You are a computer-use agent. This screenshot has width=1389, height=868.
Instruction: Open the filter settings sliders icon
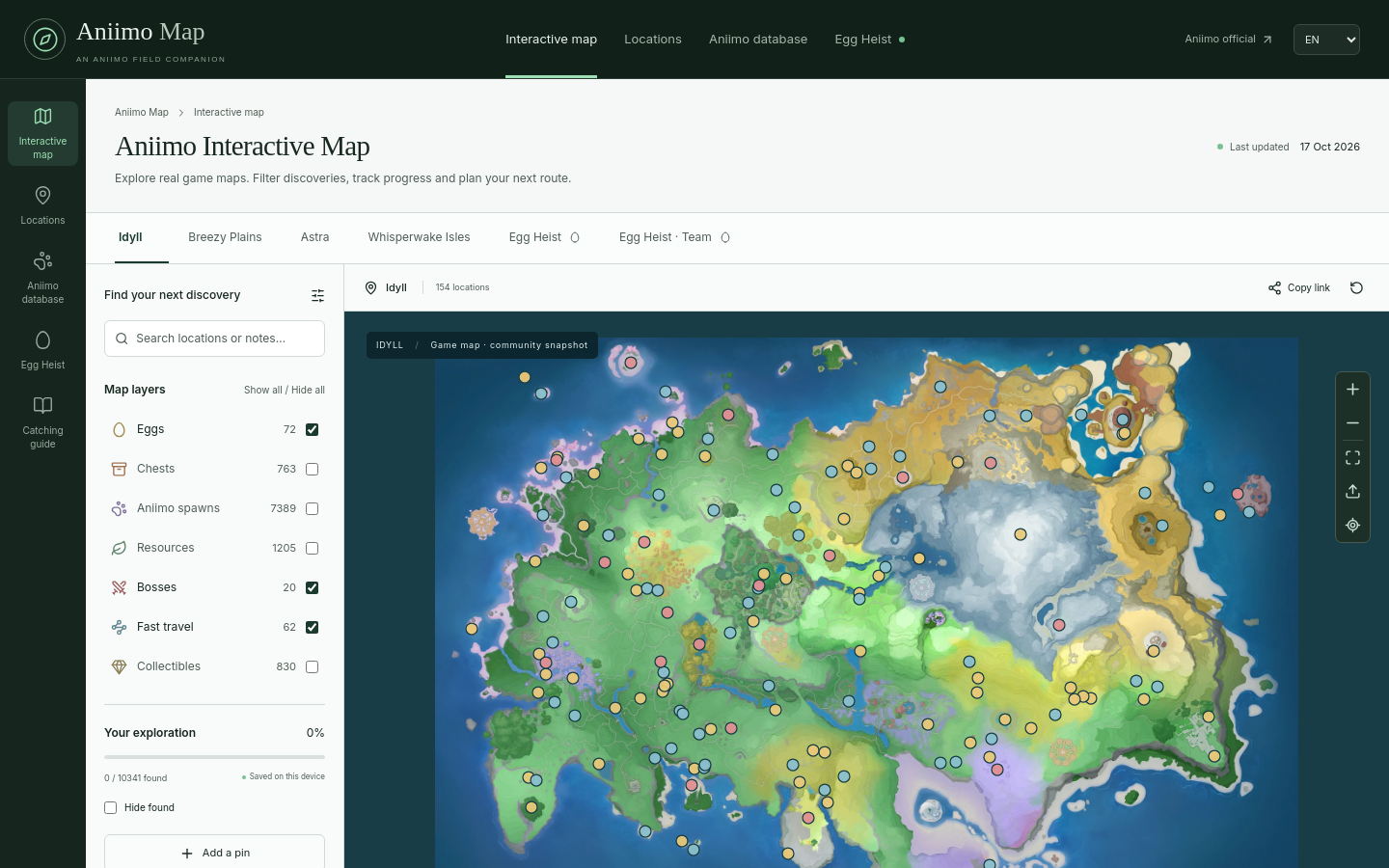pyautogui.click(x=317, y=295)
